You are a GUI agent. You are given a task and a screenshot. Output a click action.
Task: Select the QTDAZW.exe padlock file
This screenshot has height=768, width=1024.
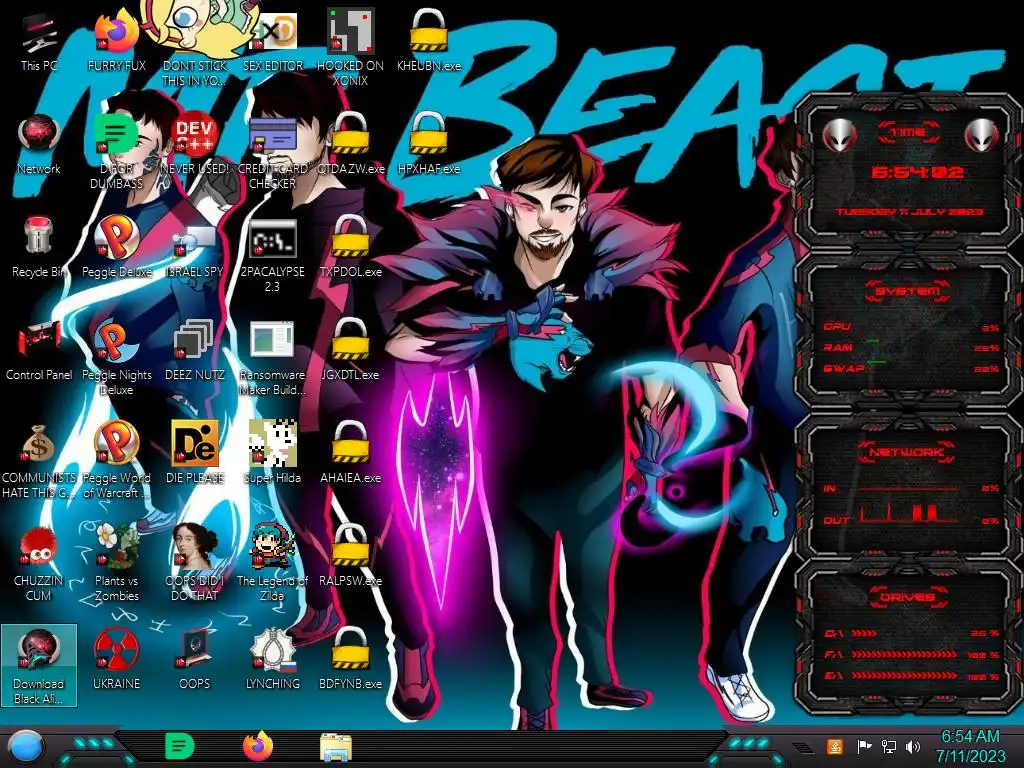351,144
